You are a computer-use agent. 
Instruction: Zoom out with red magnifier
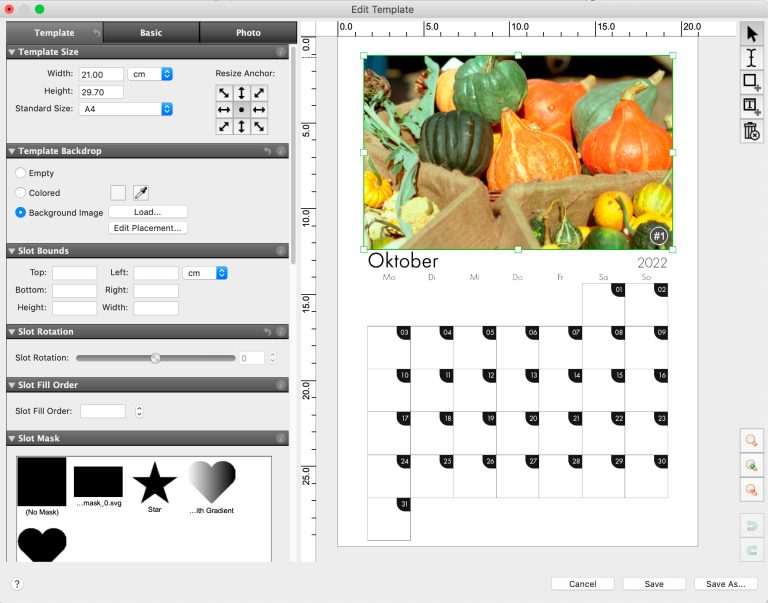pyautogui.click(x=751, y=490)
